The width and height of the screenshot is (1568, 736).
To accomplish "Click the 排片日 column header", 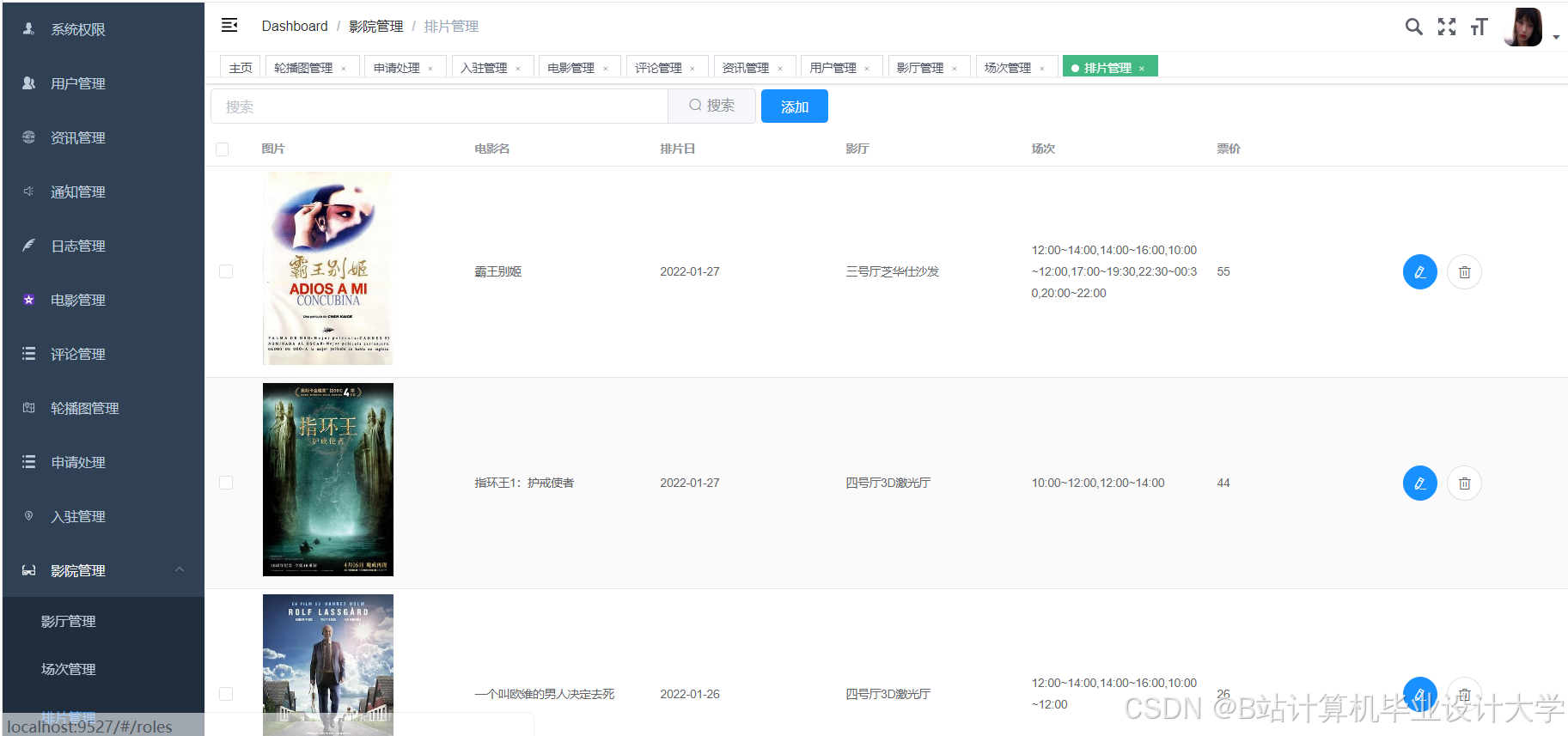I will click(678, 149).
